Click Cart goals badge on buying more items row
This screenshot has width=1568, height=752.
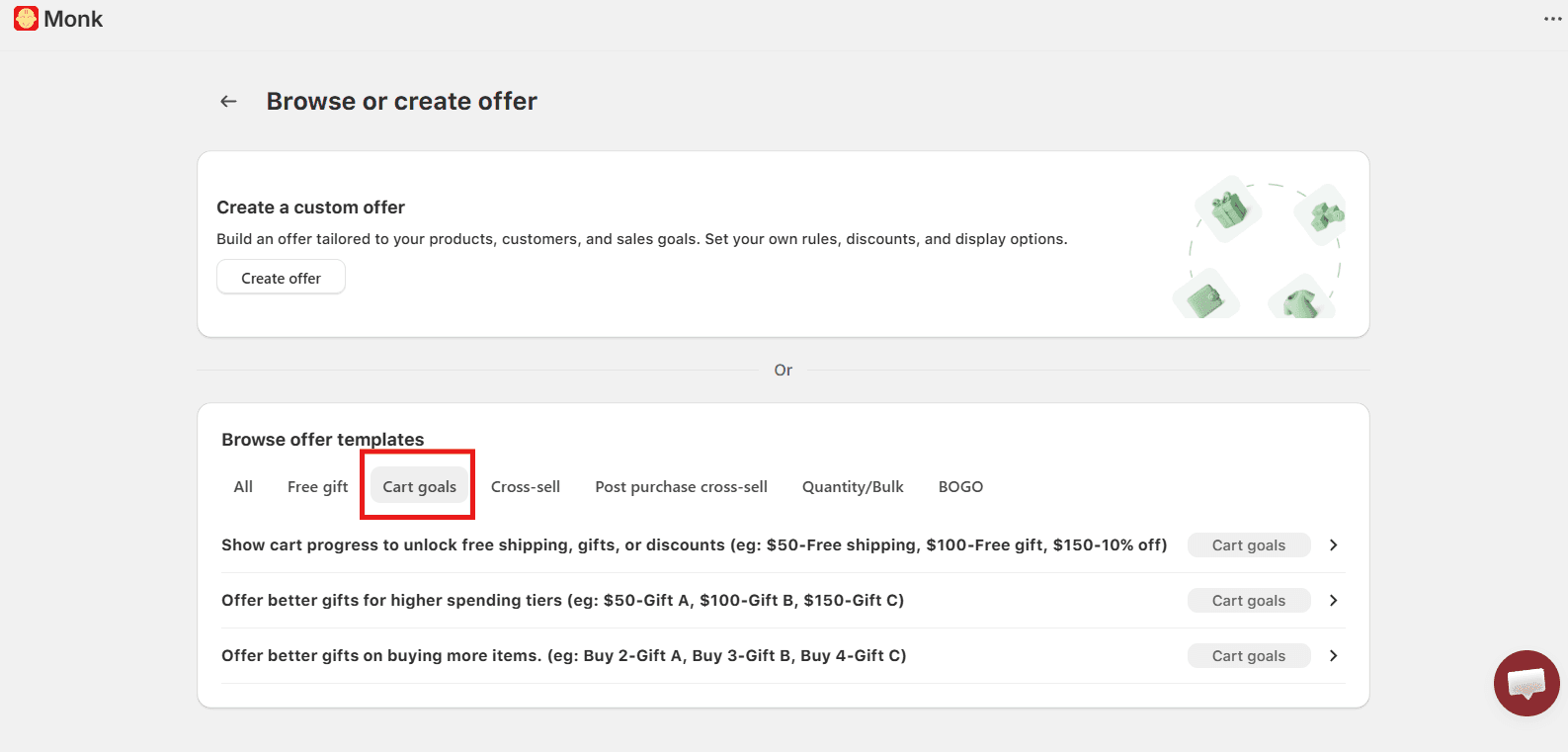1249,656
